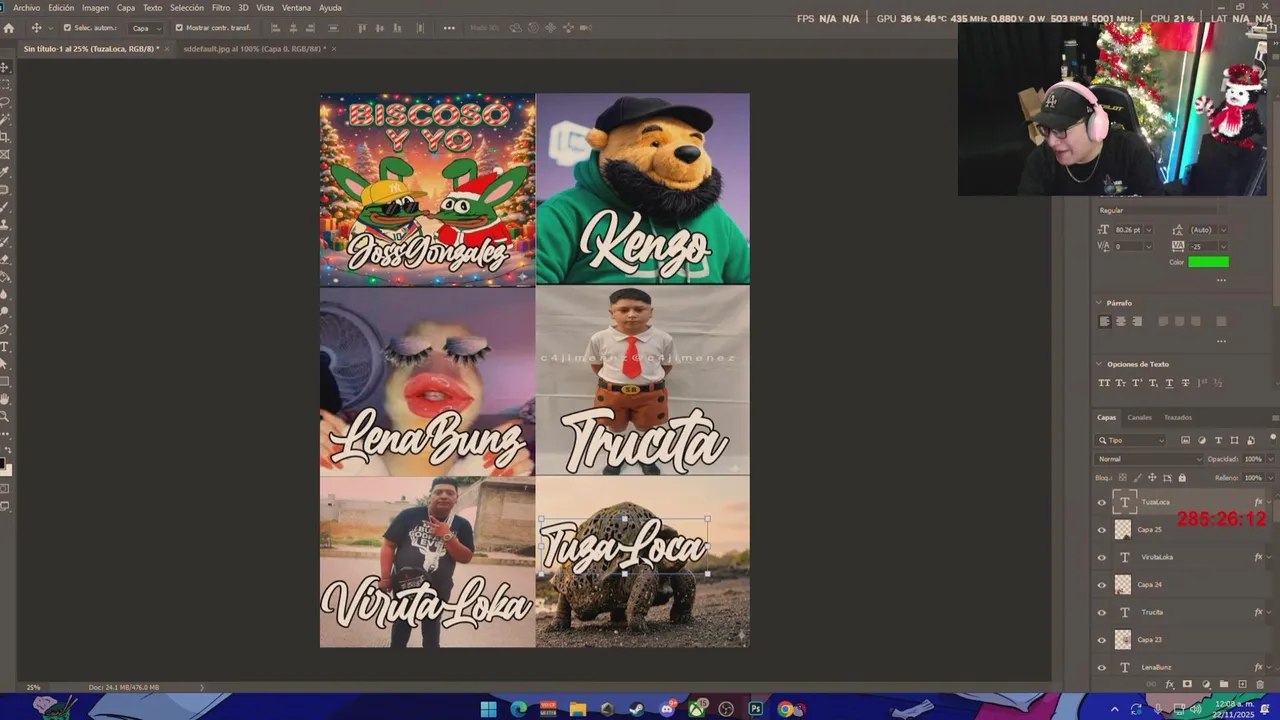The width and height of the screenshot is (1280, 720).
Task: Hide the TuzaLoca layer
Action: click(1102, 503)
